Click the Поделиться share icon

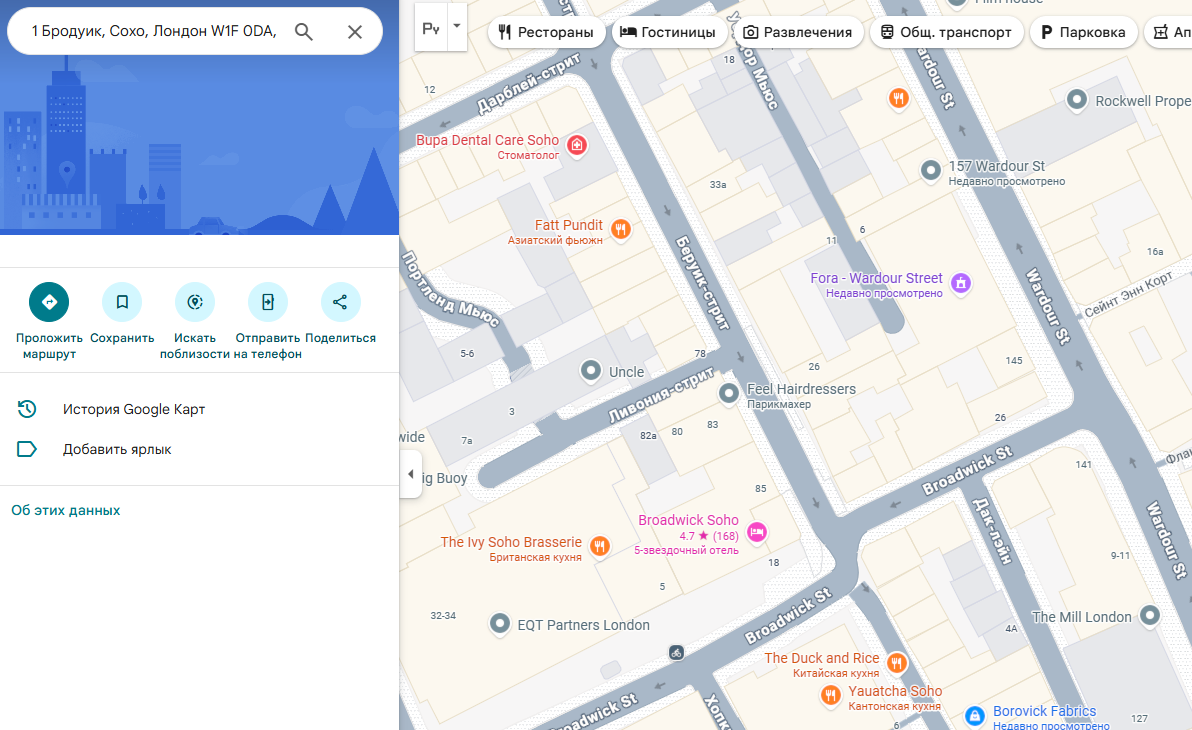pos(340,302)
